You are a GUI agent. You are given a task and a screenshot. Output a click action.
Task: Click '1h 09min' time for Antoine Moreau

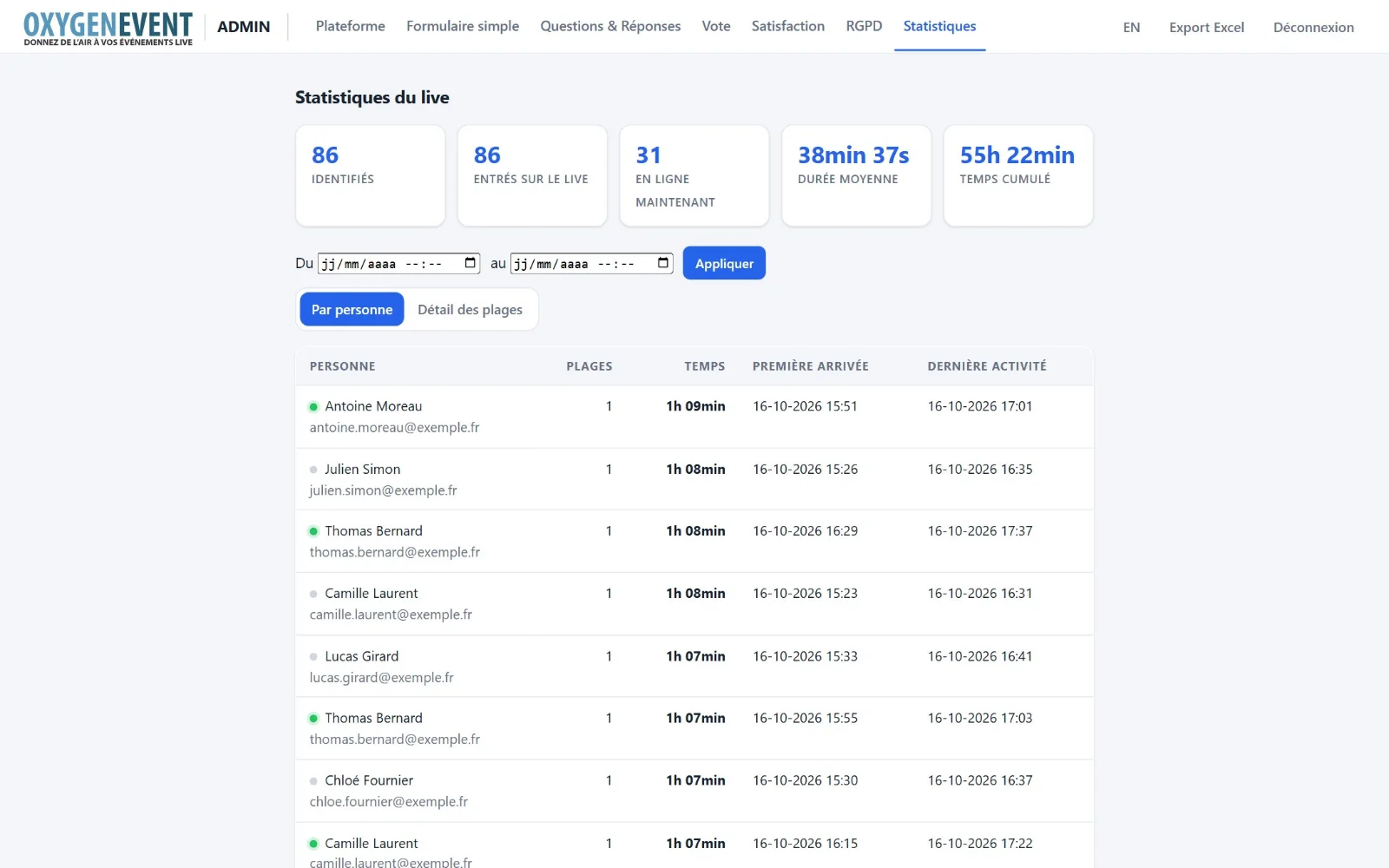coord(695,406)
